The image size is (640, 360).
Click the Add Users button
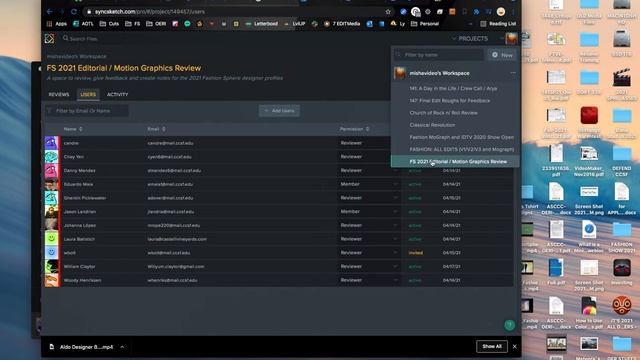pos(279,111)
